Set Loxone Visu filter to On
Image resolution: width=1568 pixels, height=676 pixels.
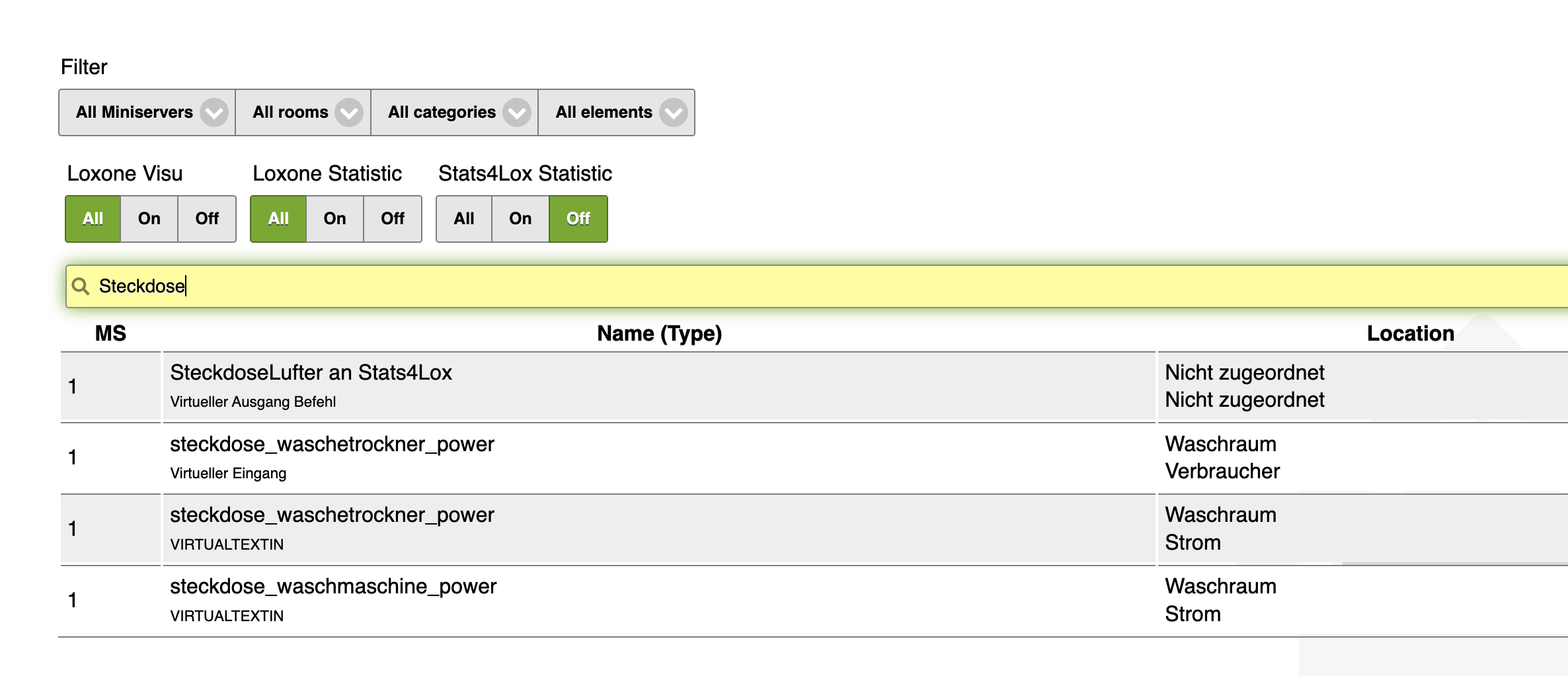pyautogui.click(x=149, y=219)
